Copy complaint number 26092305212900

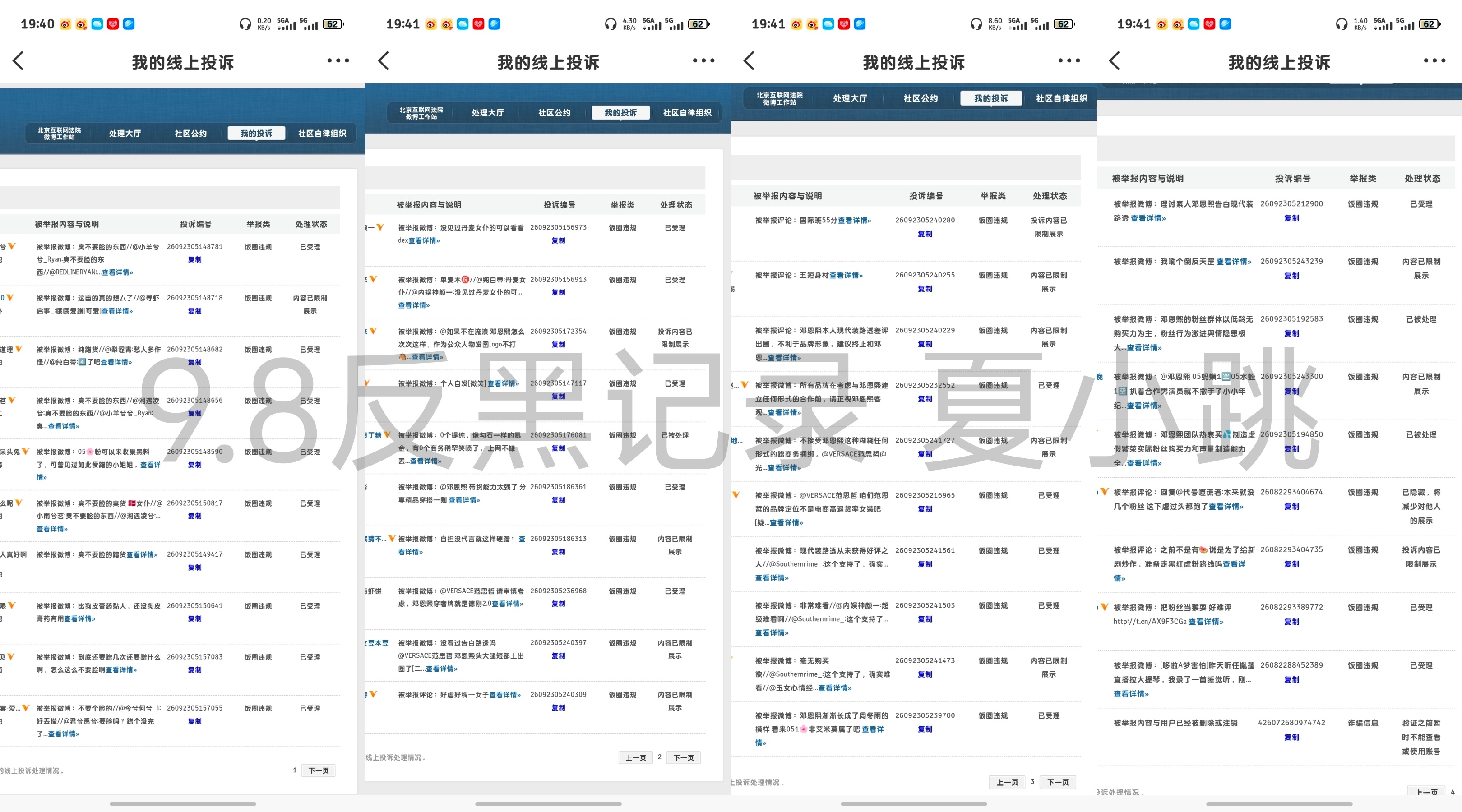pyautogui.click(x=1292, y=218)
